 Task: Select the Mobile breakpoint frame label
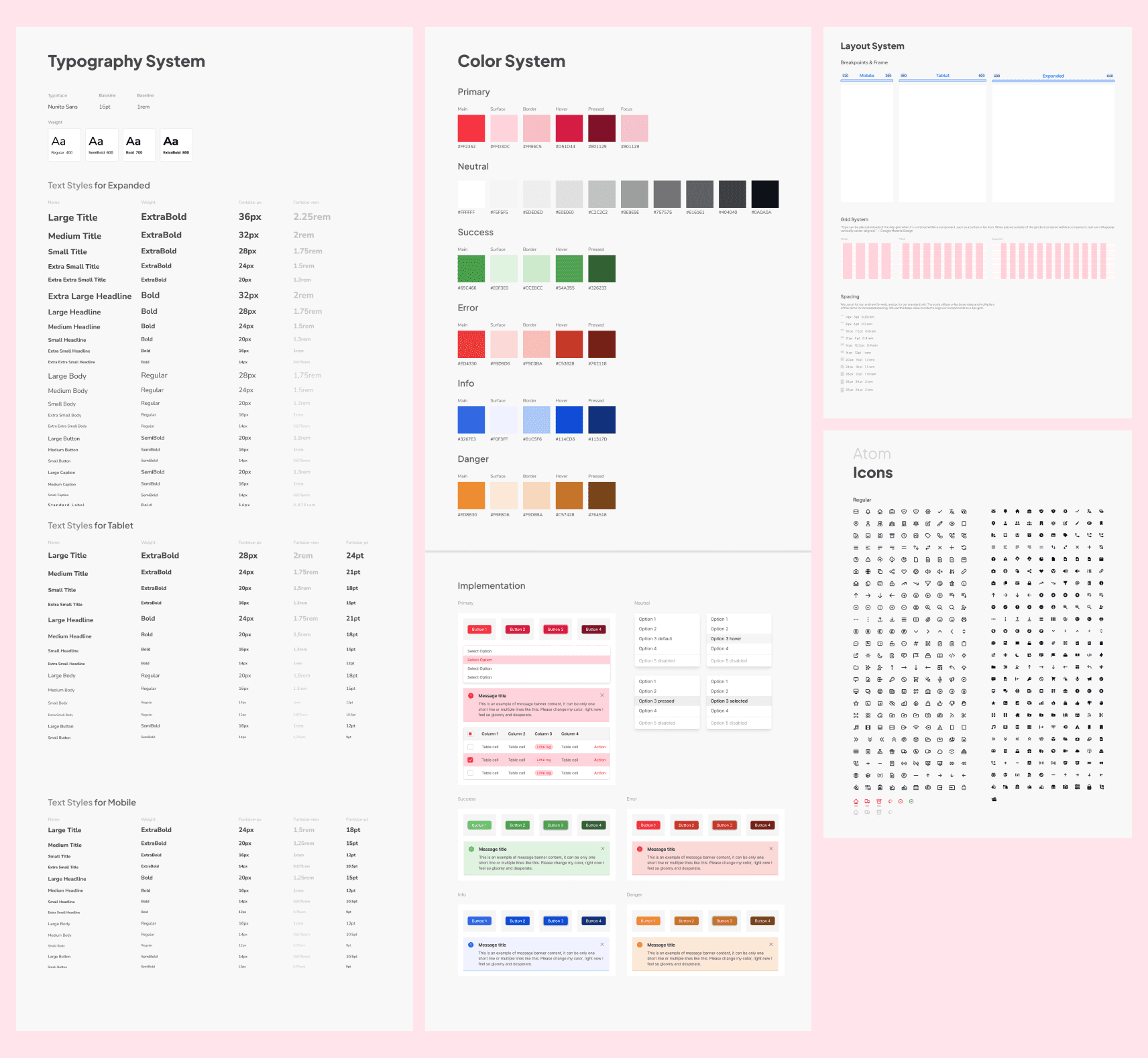coord(866,76)
